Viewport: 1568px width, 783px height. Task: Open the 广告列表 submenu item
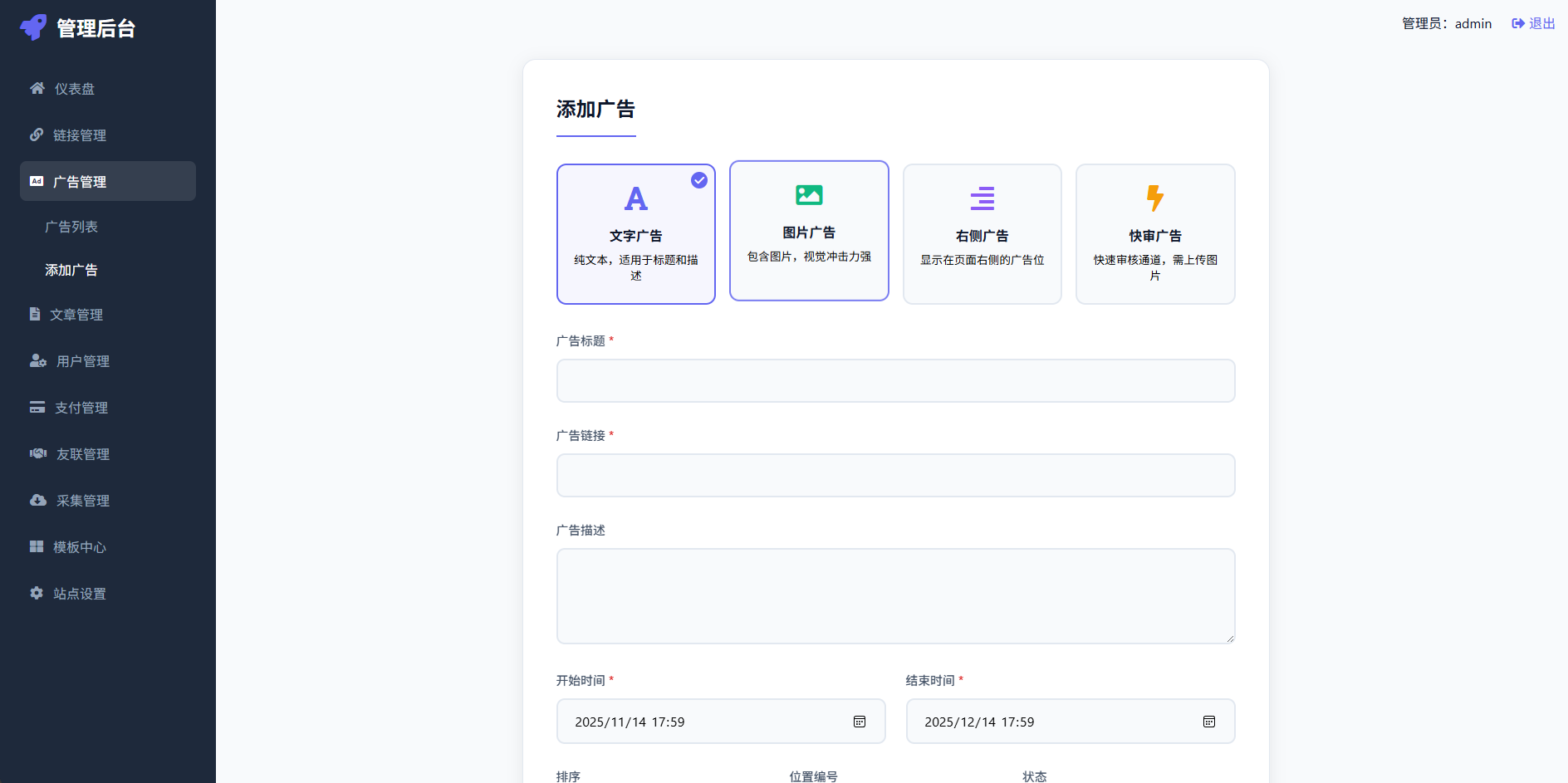[x=71, y=227]
